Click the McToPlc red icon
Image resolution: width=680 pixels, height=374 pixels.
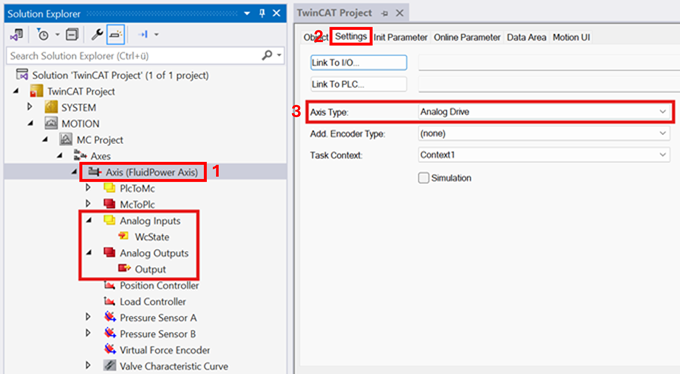[110, 204]
